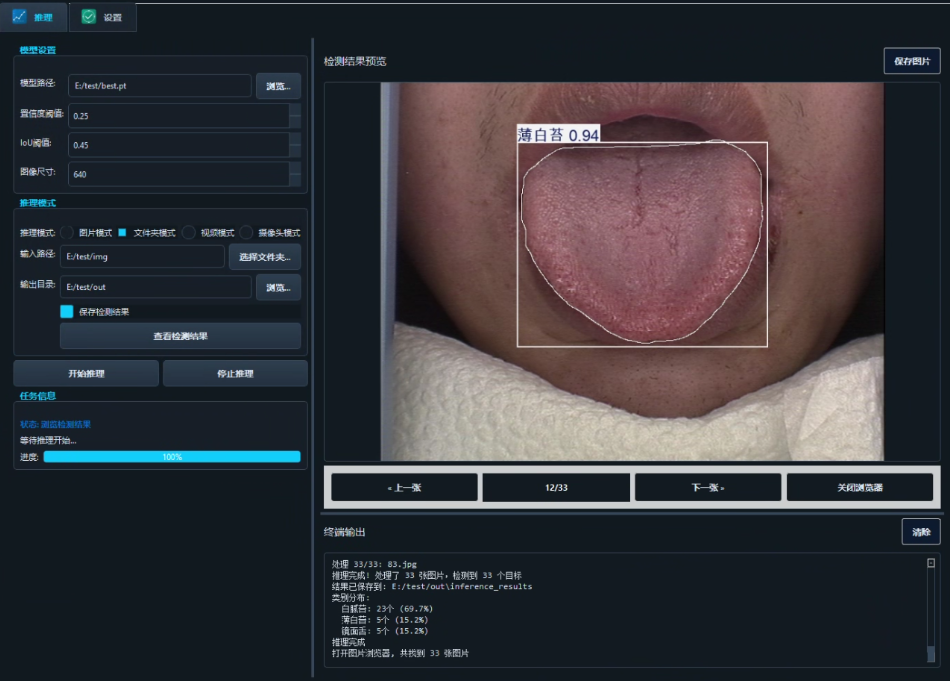Image resolution: width=950 pixels, height=681 pixels.
Task: Increase the 置信度阈值 value with up arrow
Action: pyautogui.click(x=295, y=110)
